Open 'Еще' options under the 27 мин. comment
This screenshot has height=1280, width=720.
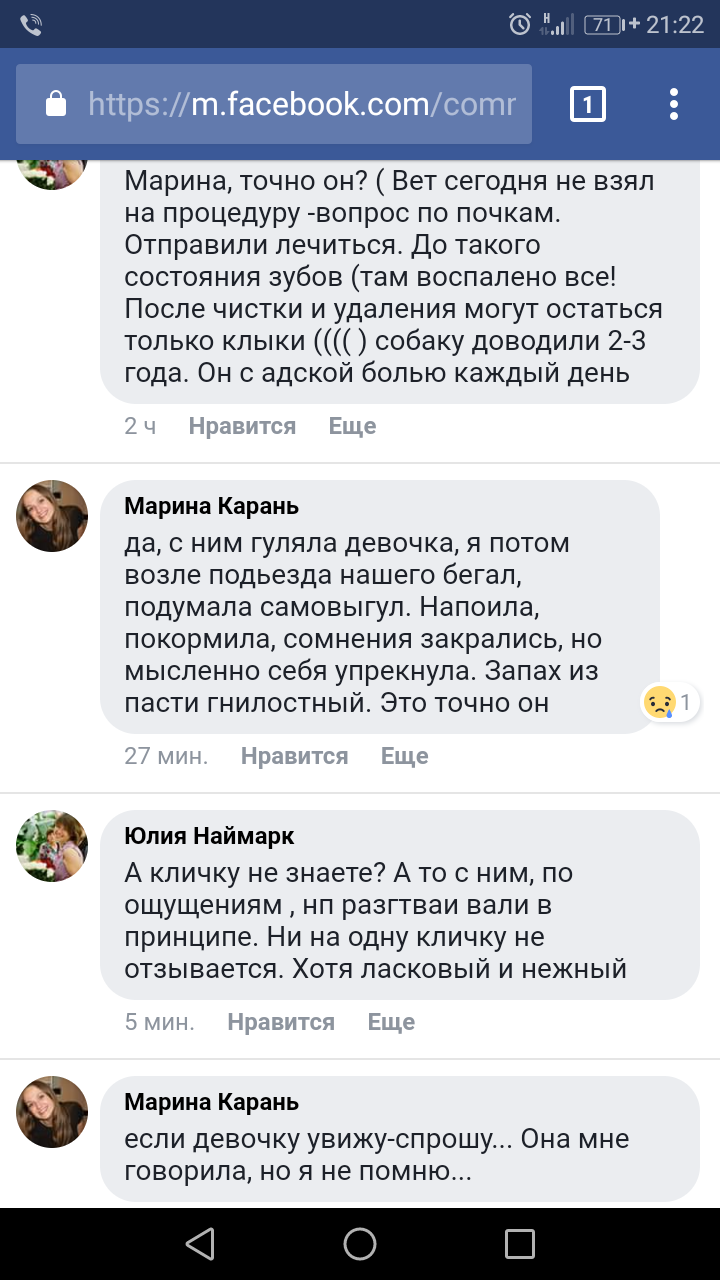coord(404,756)
